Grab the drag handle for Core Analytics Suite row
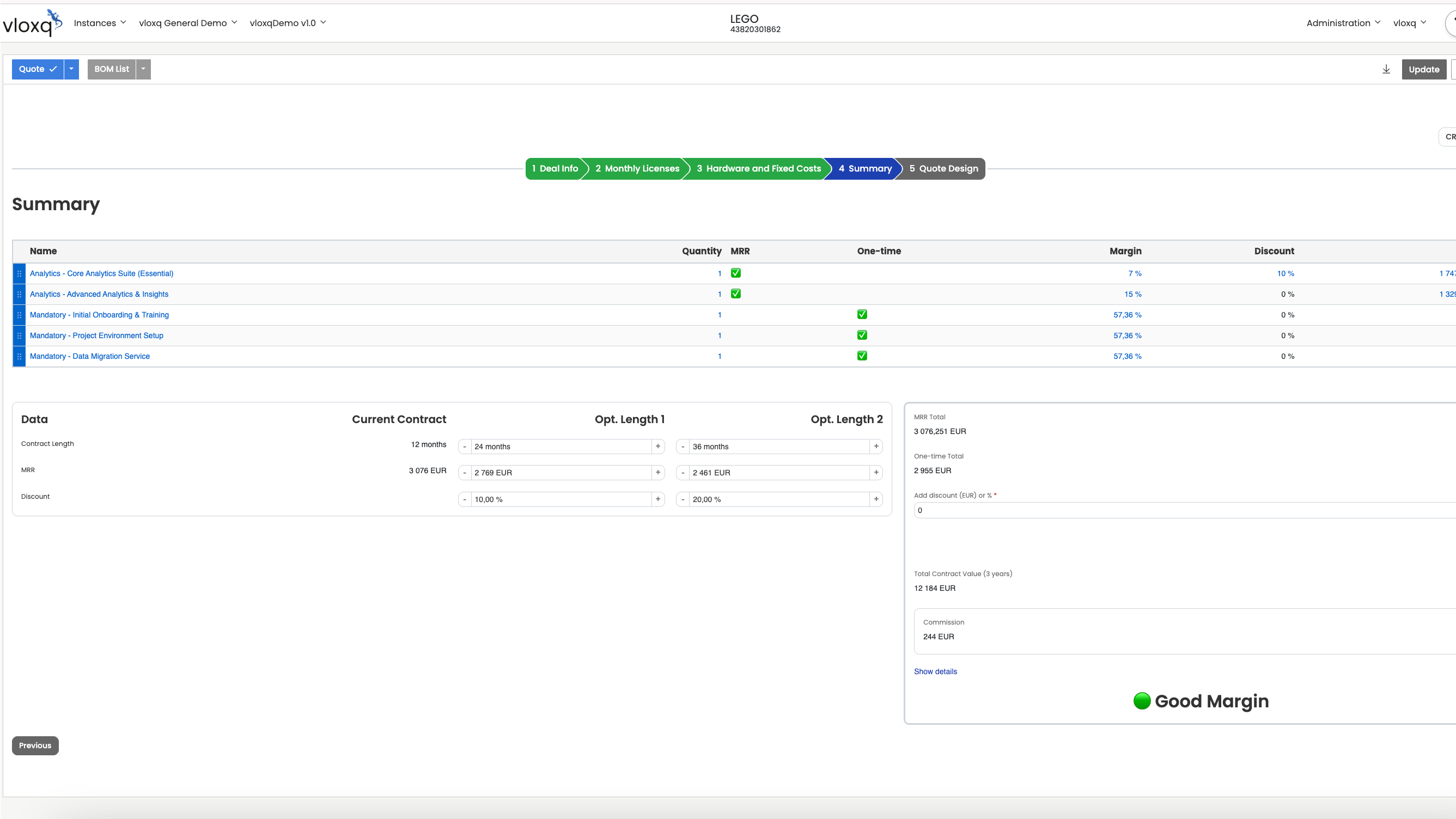 [x=19, y=273]
